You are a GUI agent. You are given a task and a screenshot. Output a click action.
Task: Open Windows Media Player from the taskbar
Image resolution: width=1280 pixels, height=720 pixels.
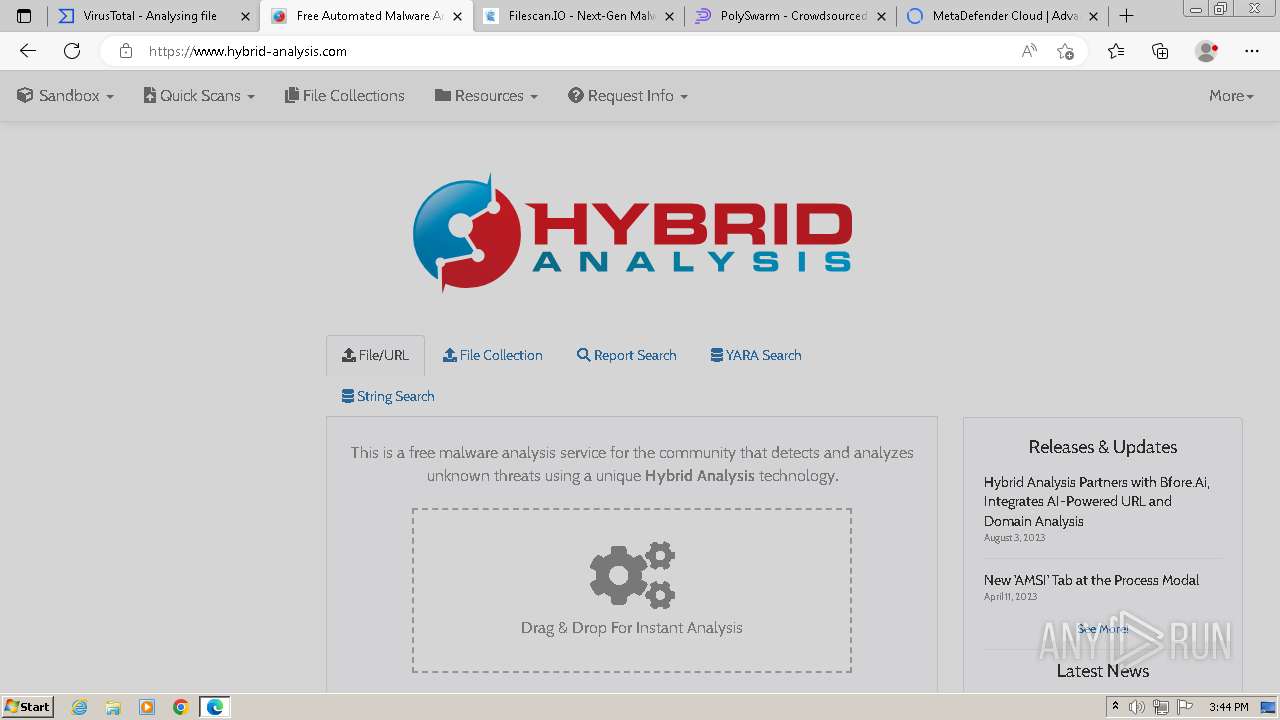tap(147, 707)
